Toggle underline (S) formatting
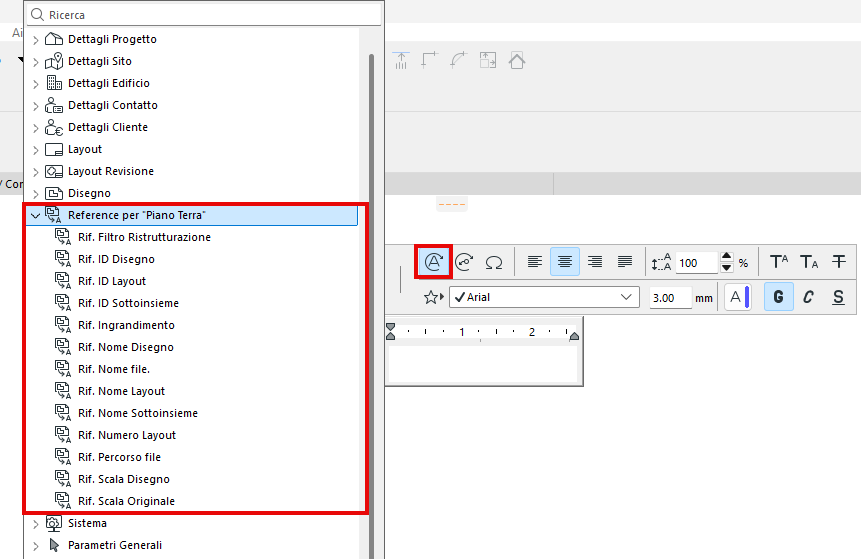 click(838, 297)
